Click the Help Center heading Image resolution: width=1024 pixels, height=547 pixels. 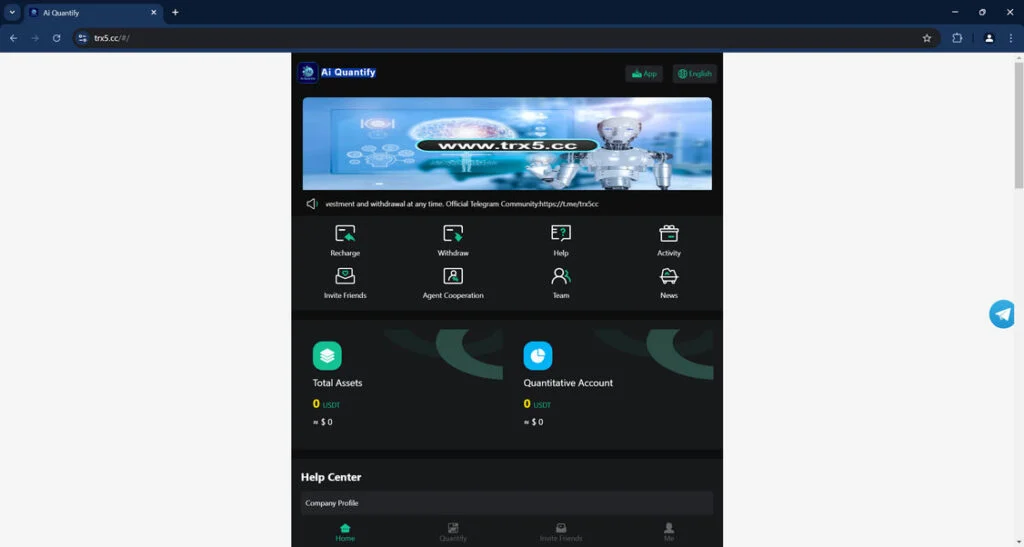(331, 477)
